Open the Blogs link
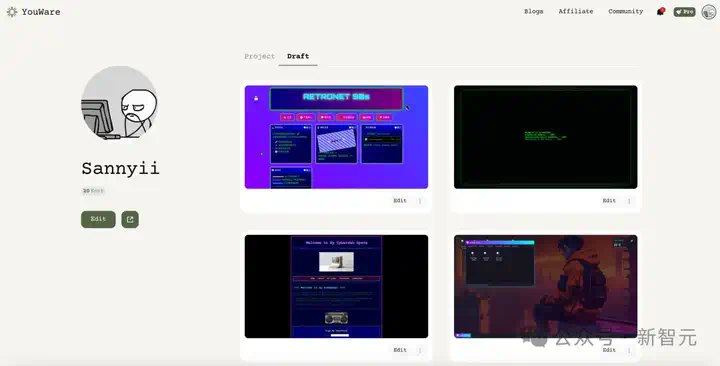Viewport: 720px width, 366px height. pos(534,11)
